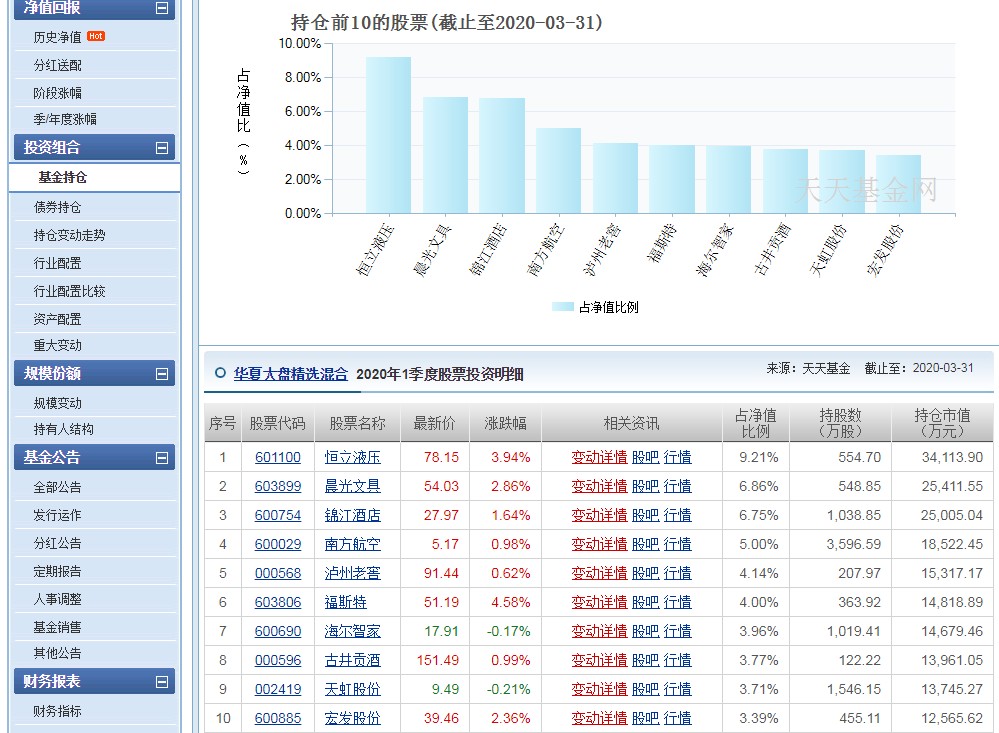Click the Hot icon next to 历史净值

[96, 35]
